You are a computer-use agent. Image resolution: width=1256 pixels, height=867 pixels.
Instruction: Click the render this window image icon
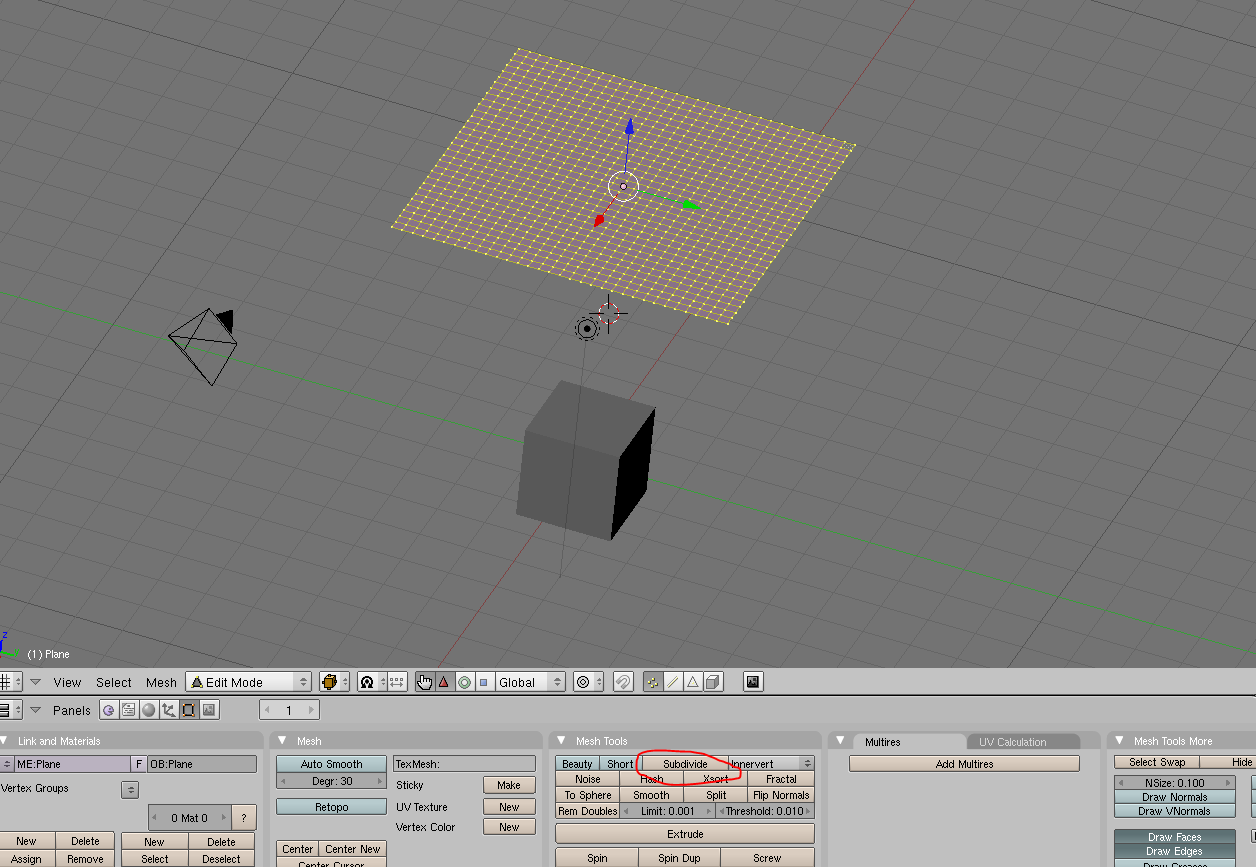tap(753, 682)
